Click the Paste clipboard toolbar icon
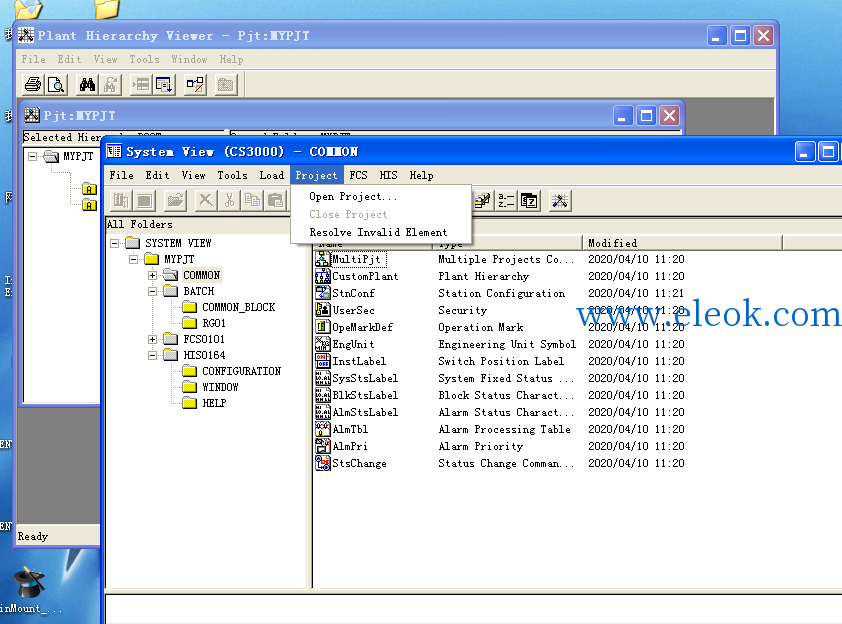The height and width of the screenshot is (624, 842). [x=276, y=201]
